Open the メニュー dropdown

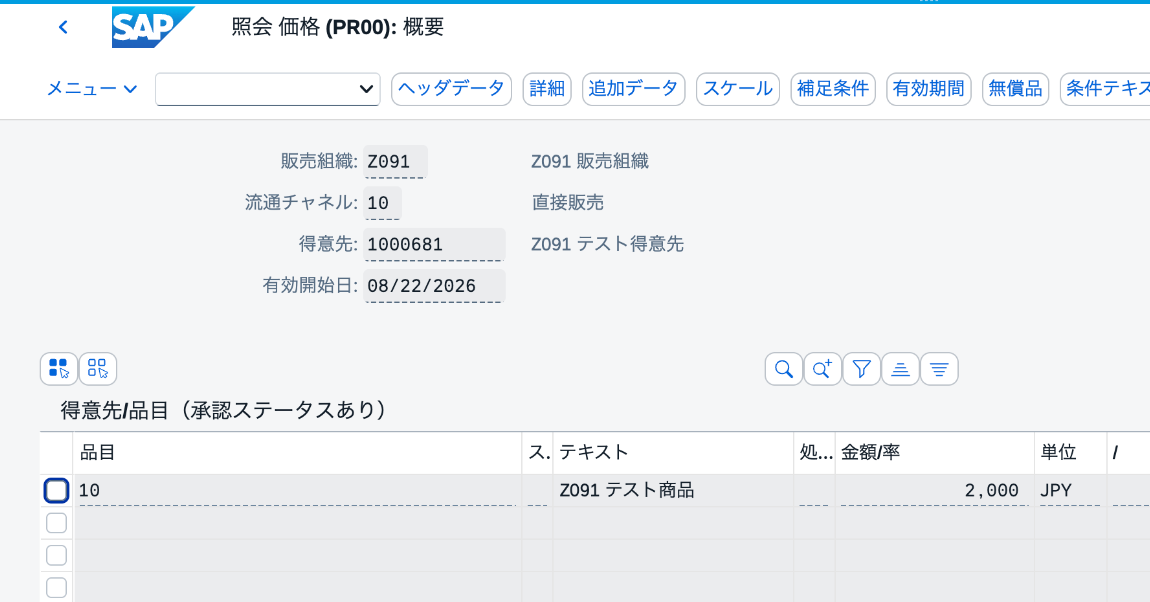(x=92, y=89)
